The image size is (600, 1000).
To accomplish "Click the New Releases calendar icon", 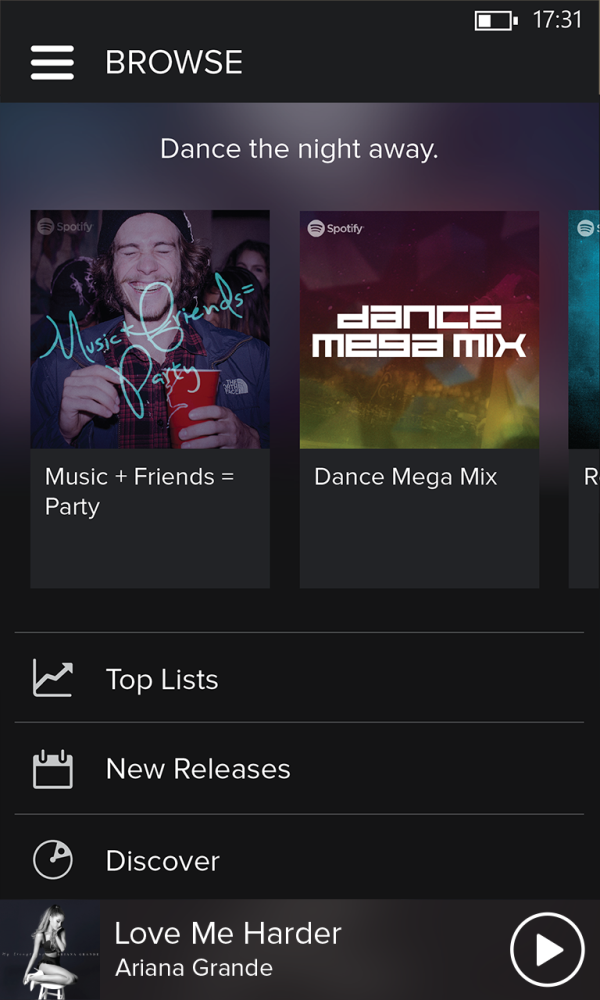I will coord(53,769).
